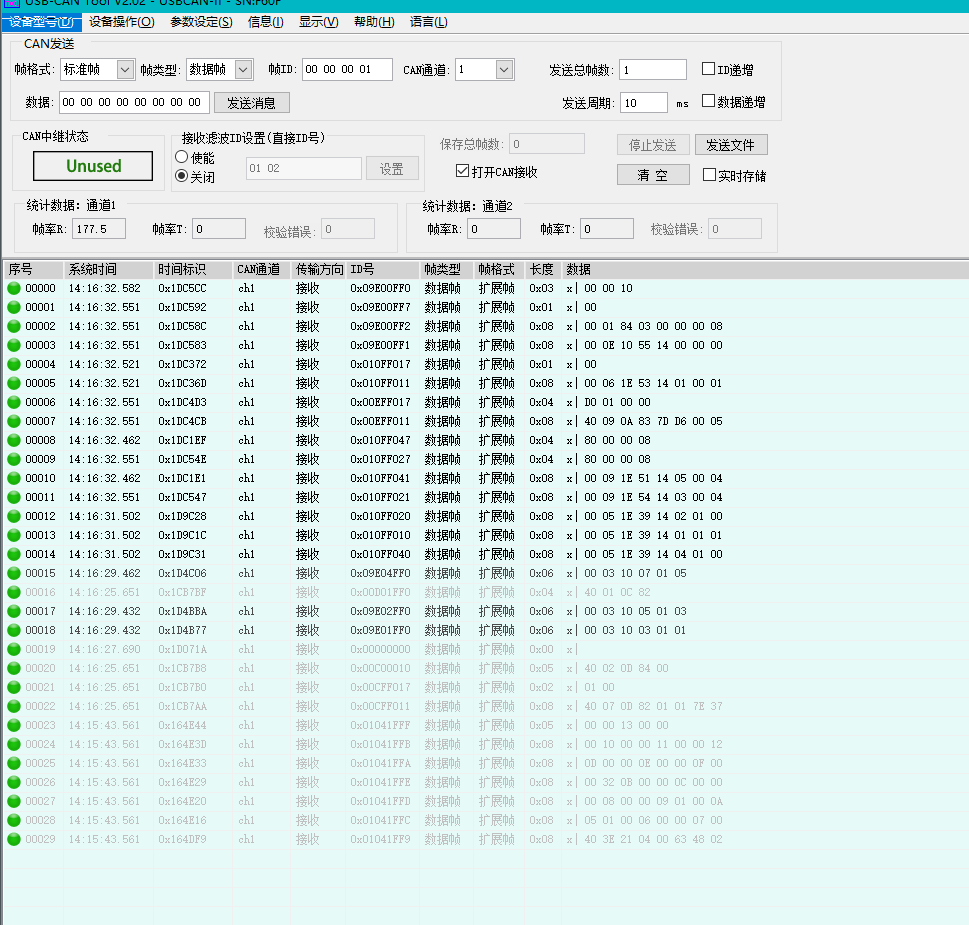
Task: Click the green status icon of row 00015
Action: point(14,573)
